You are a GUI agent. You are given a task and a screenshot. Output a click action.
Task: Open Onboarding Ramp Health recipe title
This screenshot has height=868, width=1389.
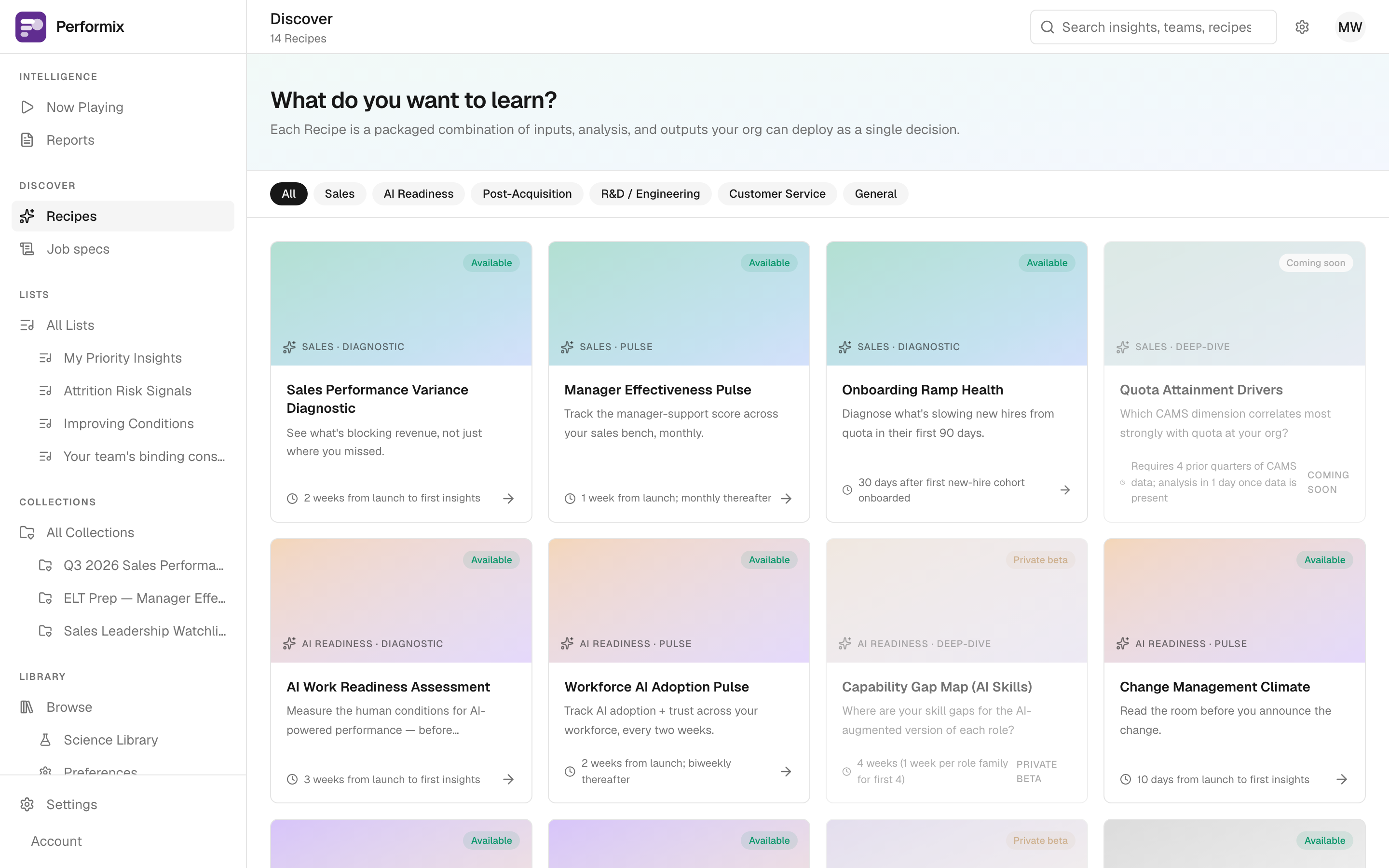(922, 390)
